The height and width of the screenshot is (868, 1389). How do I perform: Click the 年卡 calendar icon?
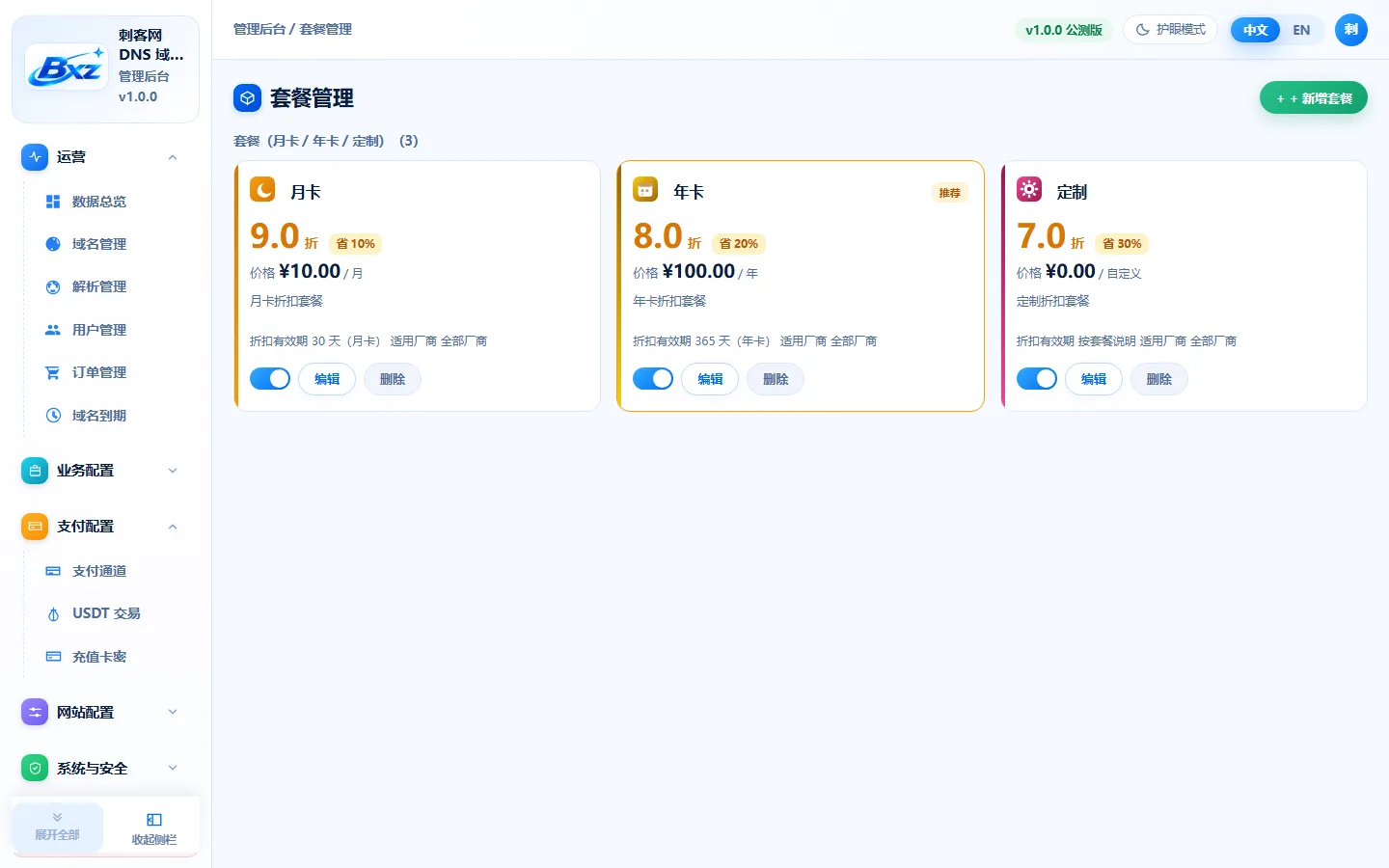coord(645,189)
